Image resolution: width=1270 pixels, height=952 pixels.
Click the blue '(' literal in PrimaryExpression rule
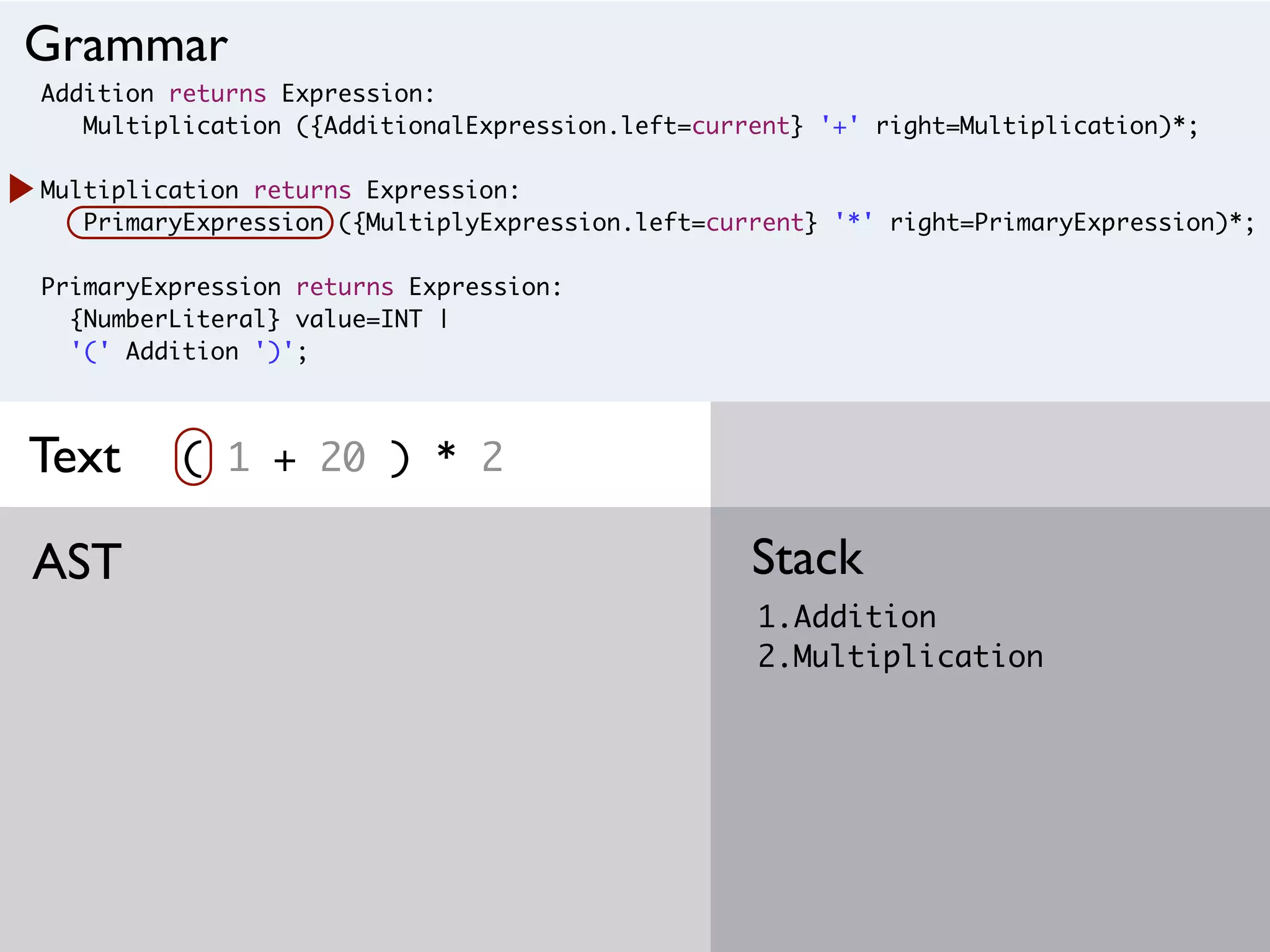[x=91, y=351]
